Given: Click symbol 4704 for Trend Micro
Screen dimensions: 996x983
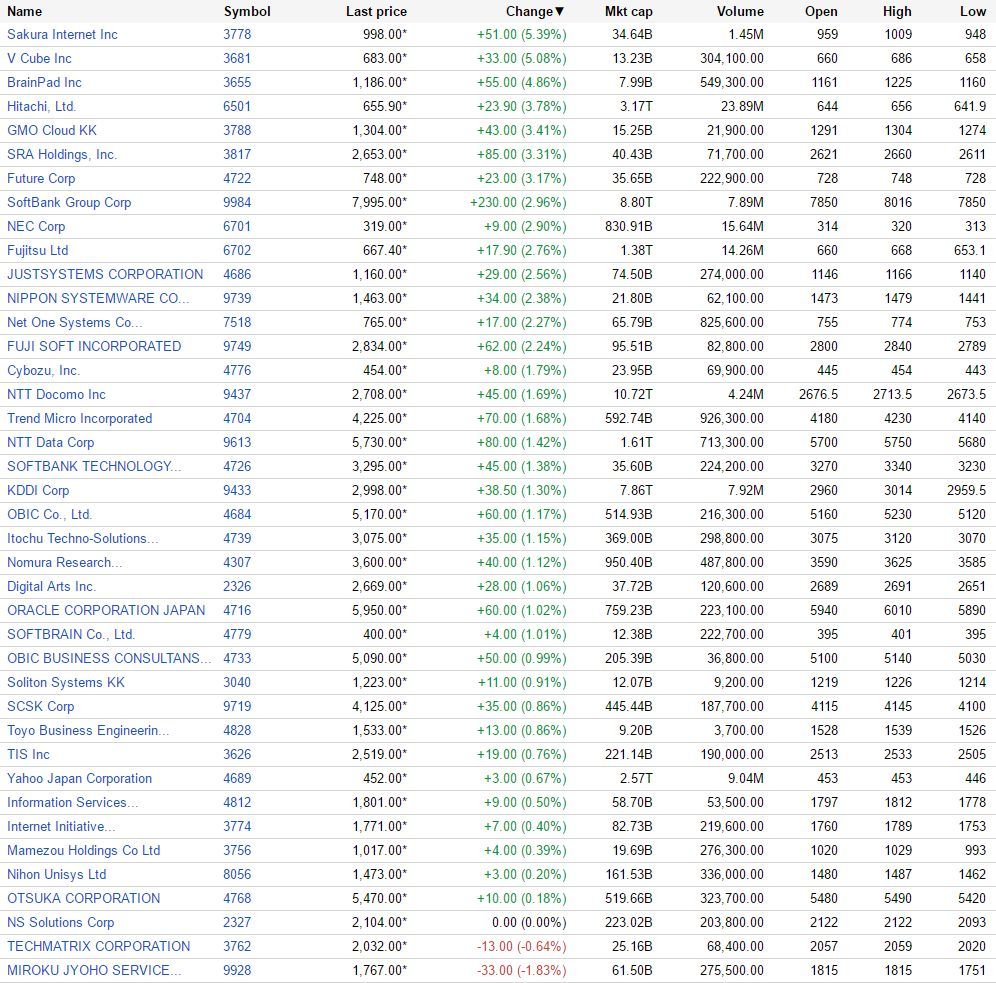Looking at the screenshot, I should tap(237, 418).
